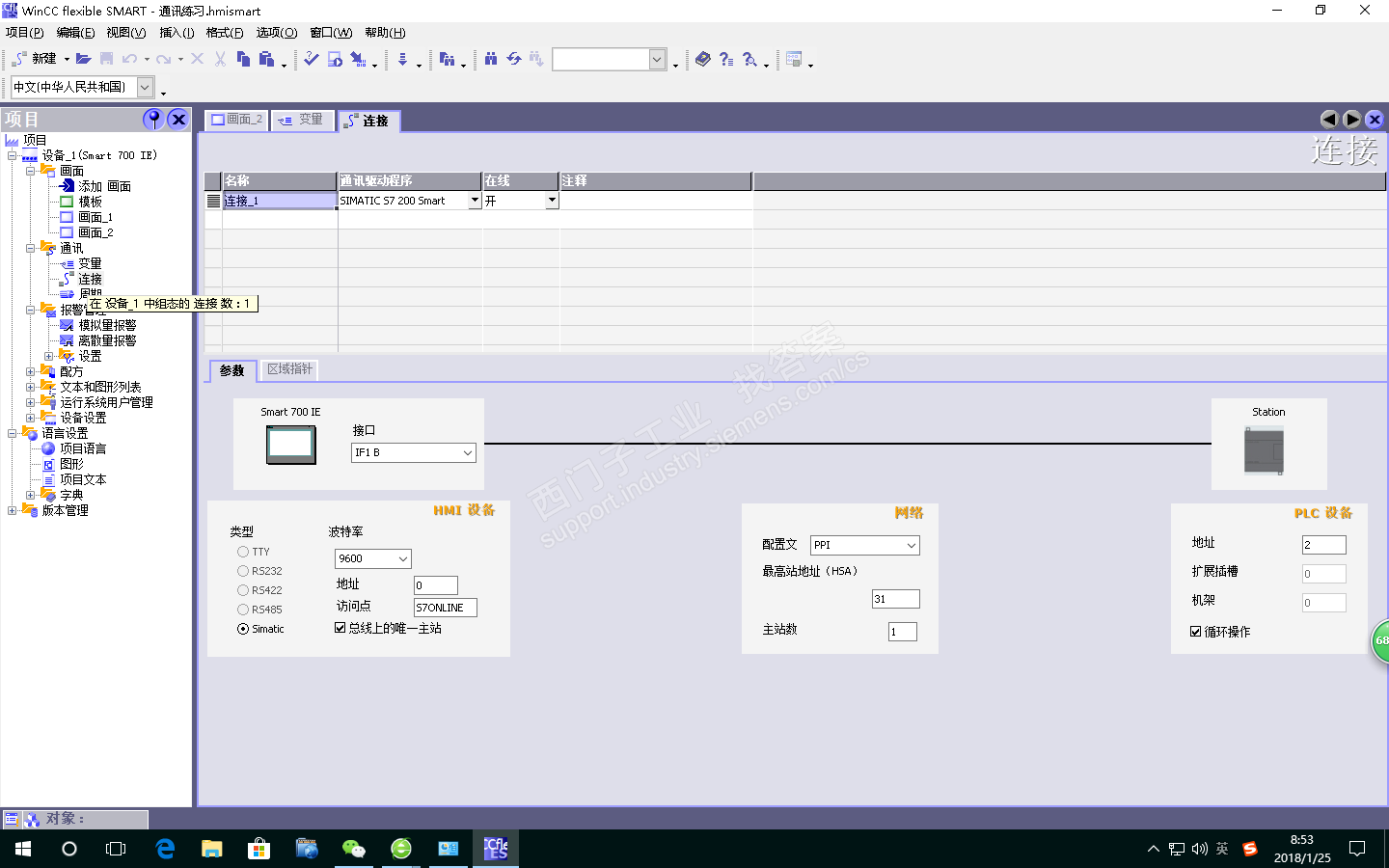
Task: Select the 连接_1 name cell
Action: [x=280, y=201]
